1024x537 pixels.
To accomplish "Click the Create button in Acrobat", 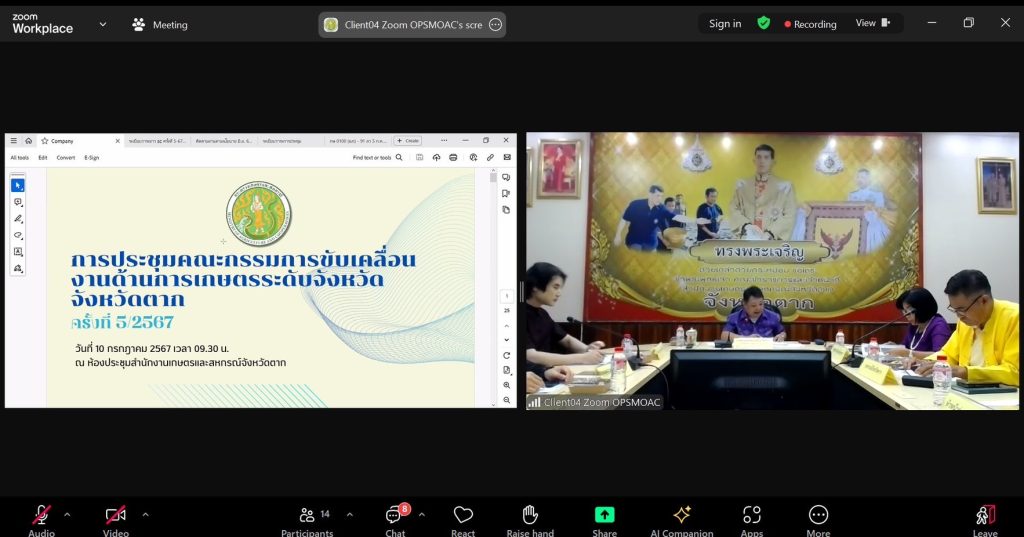I will 408,140.
